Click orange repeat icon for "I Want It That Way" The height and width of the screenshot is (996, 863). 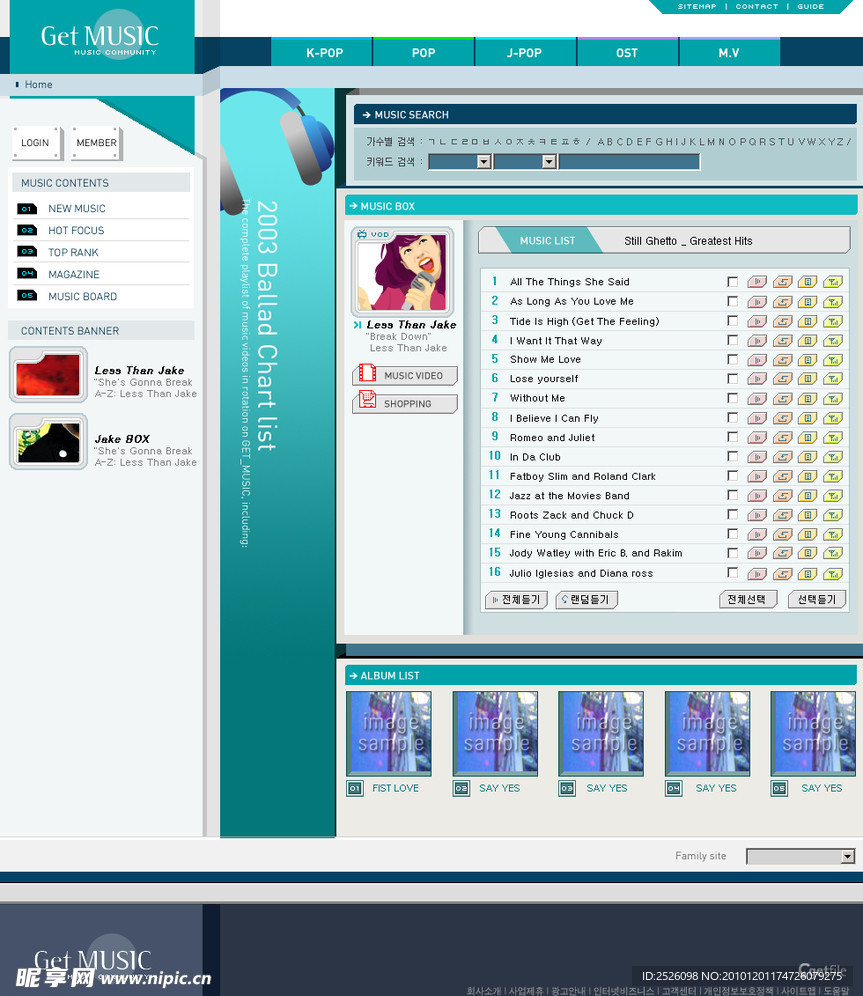click(x=782, y=341)
